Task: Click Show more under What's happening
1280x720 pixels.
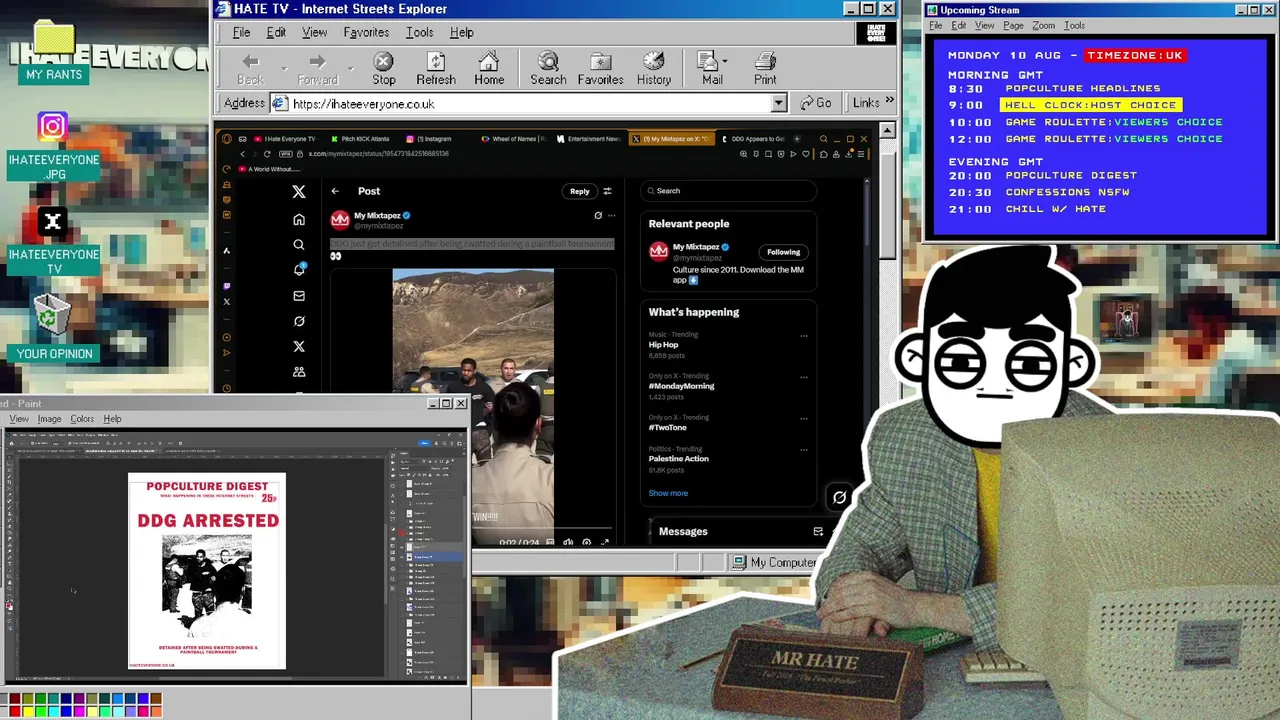Action: pyautogui.click(x=668, y=493)
